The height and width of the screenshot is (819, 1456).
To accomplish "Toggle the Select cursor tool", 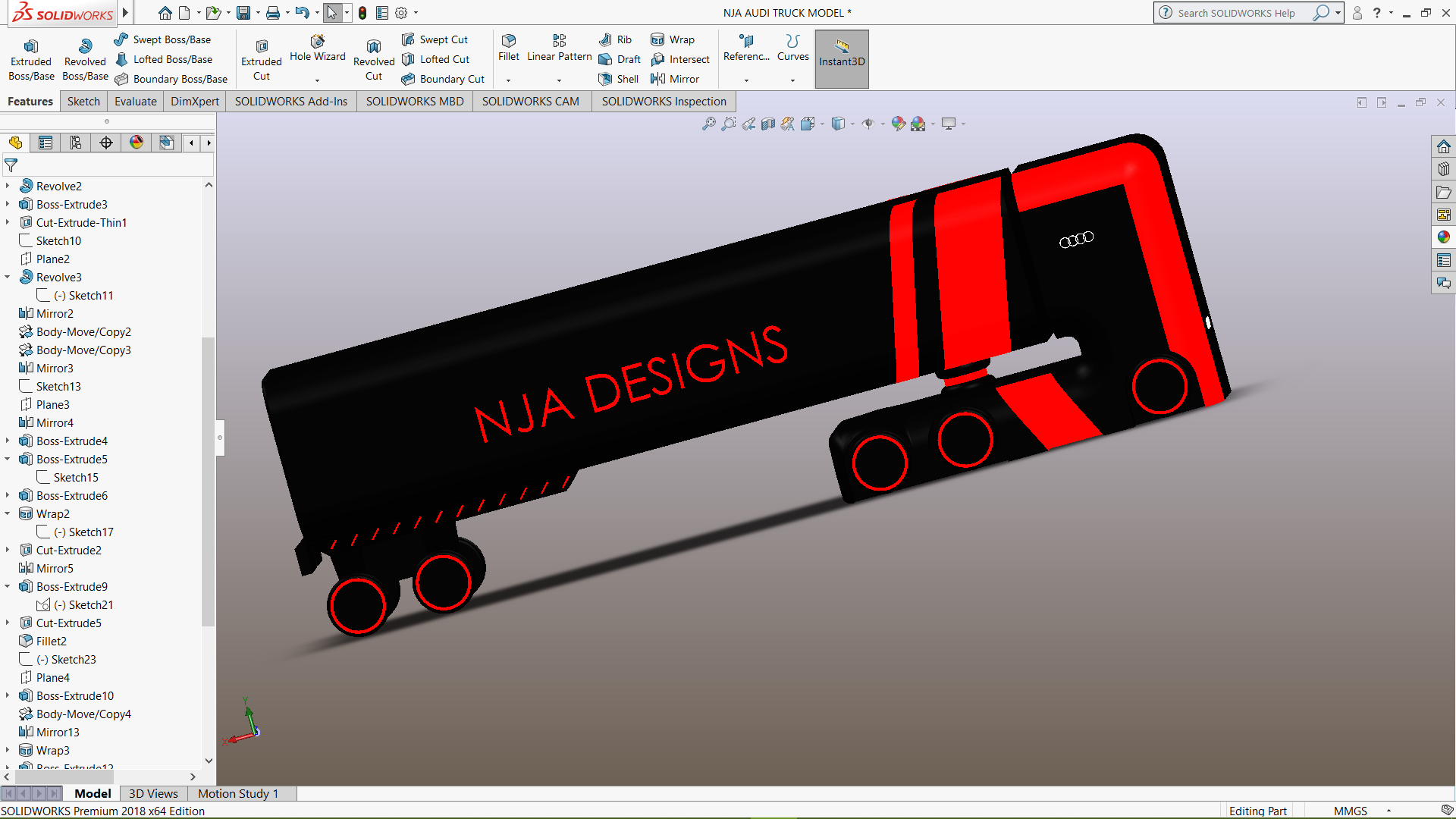I will click(332, 13).
